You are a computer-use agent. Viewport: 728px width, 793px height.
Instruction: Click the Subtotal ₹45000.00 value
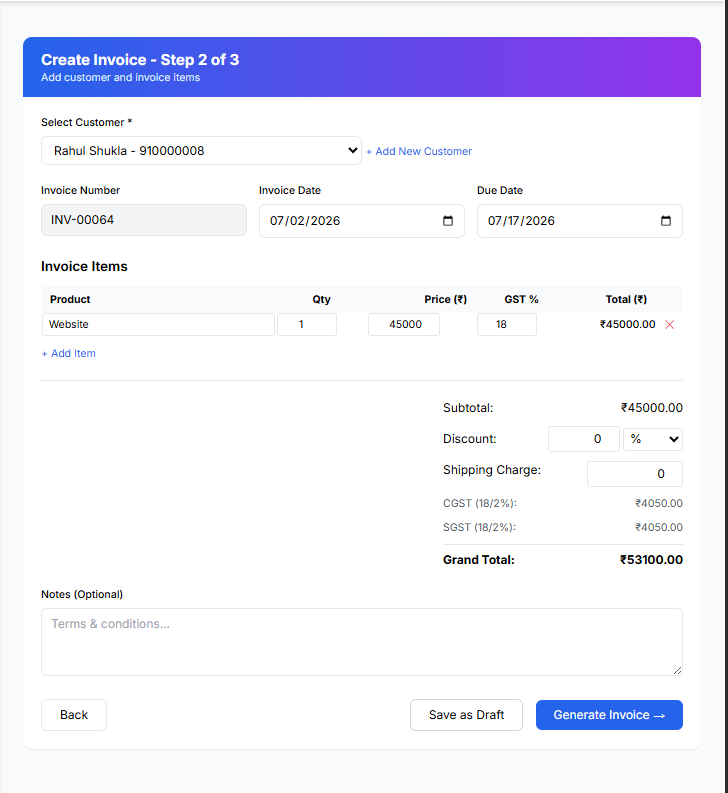tap(652, 408)
